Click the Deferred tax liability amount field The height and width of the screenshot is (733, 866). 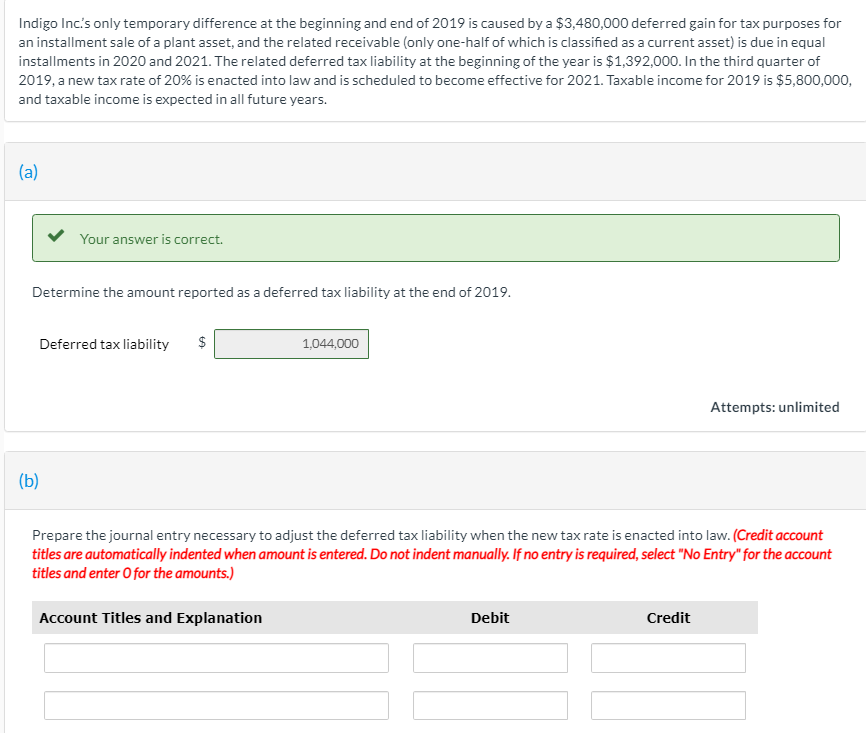(x=291, y=344)
